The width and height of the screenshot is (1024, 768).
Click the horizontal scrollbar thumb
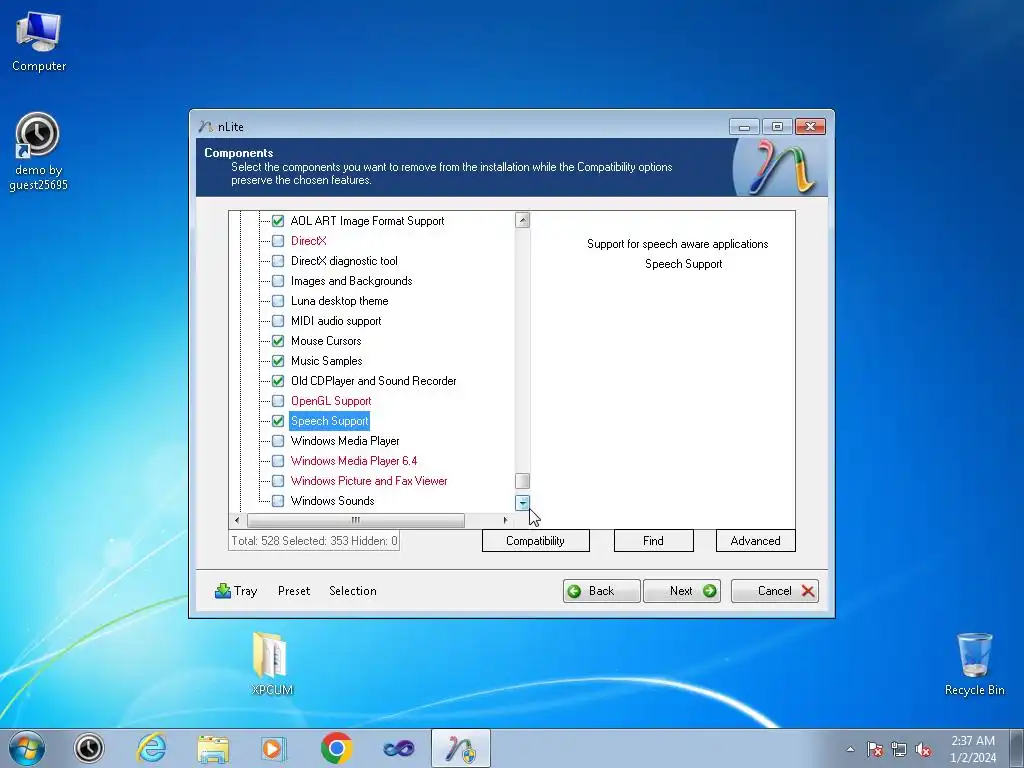coord(356,520)
